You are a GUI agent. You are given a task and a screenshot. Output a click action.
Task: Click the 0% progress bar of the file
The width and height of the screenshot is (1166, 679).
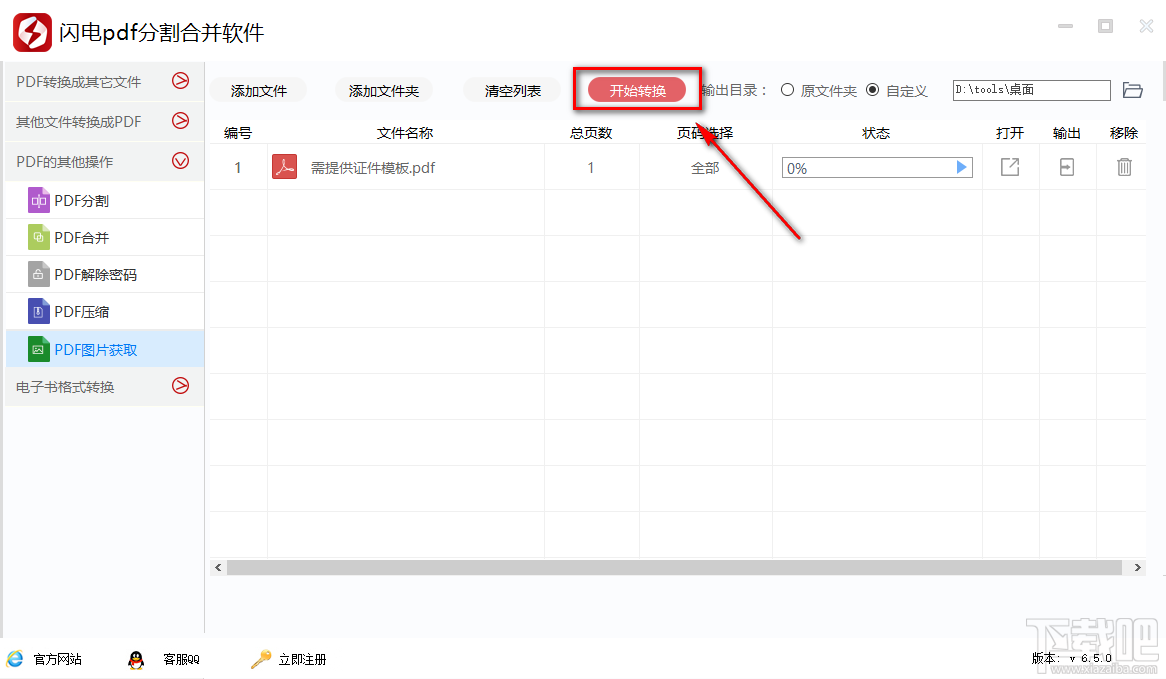(x=876, y=167)
